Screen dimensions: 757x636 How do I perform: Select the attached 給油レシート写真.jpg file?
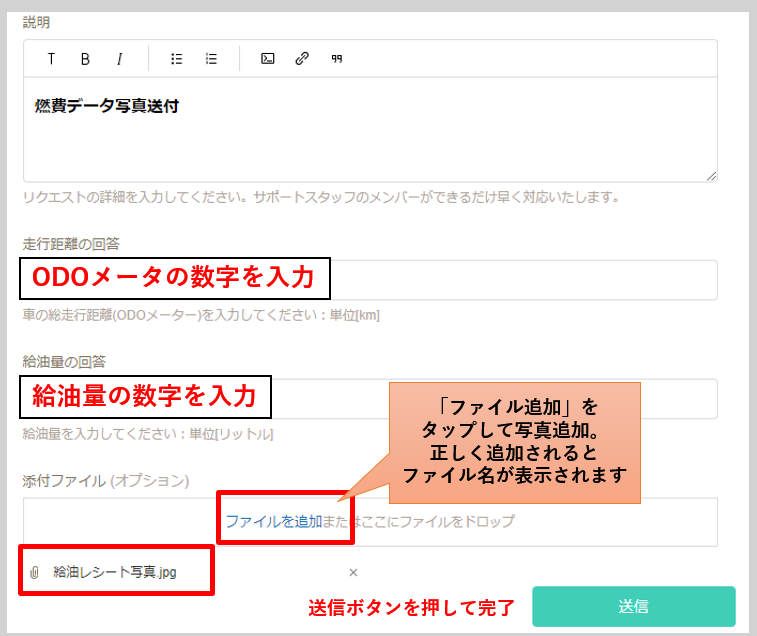click(x=115, y=572)
